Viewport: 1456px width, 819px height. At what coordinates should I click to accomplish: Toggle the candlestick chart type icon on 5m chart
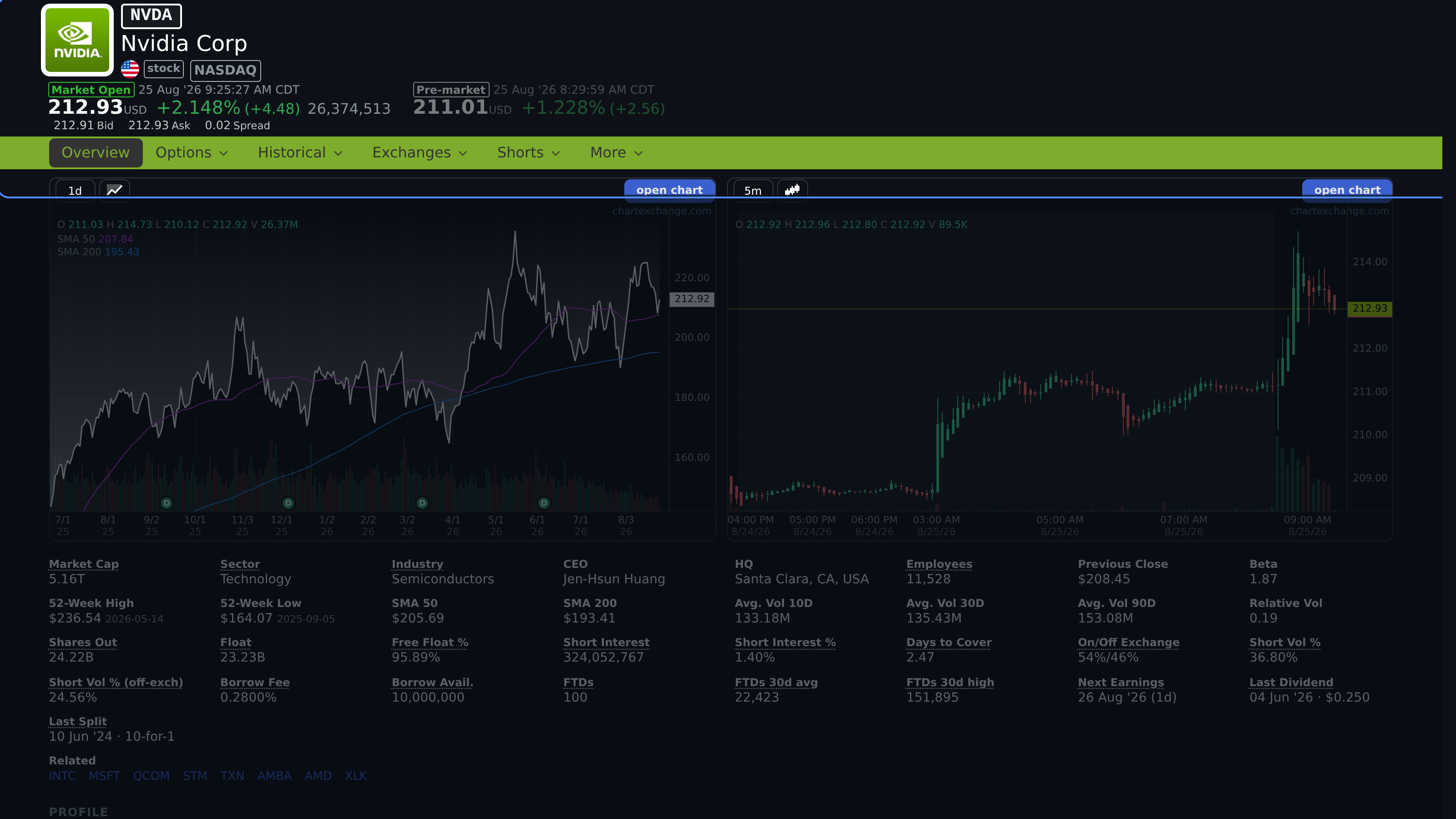793,190
